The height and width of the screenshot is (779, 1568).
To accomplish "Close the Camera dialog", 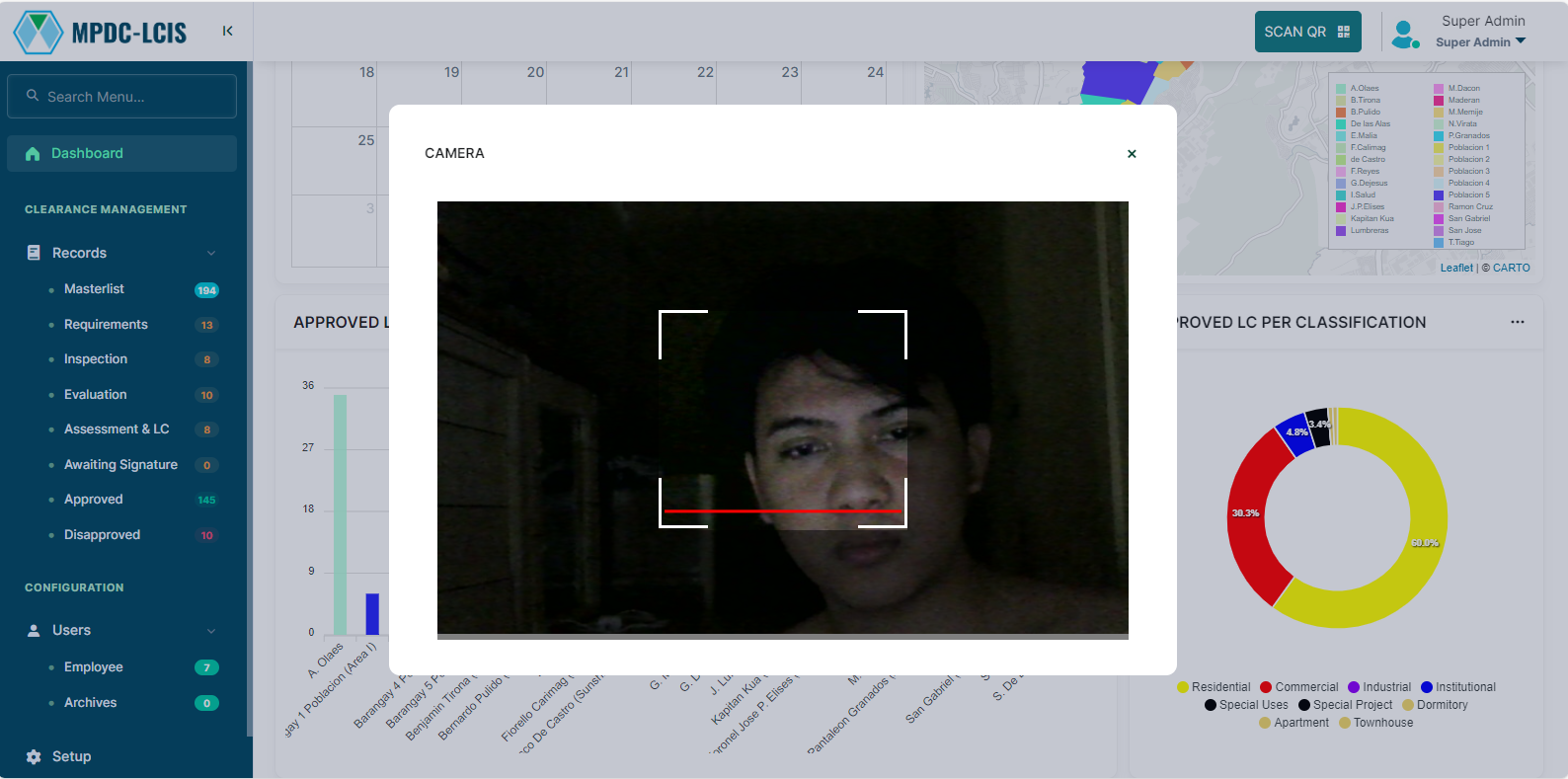I will click(1132, 154).
